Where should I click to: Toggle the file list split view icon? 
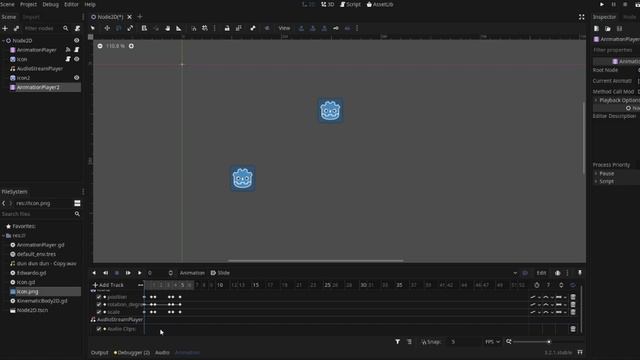tap(77, 203)
